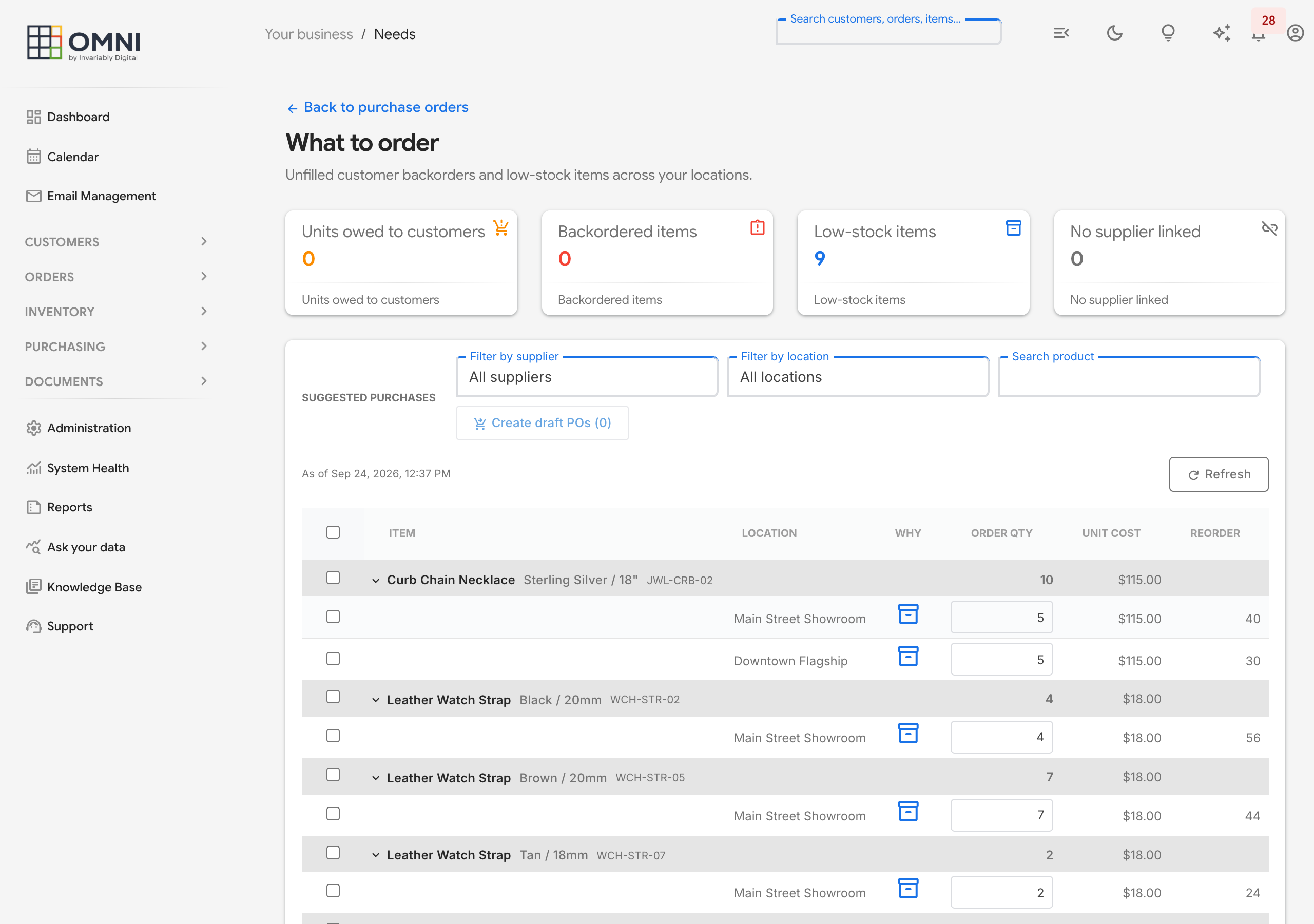1314x924 pixels.
Task: Click low-stock icon for Black 20mm strap row
Action: click(908, 734)
